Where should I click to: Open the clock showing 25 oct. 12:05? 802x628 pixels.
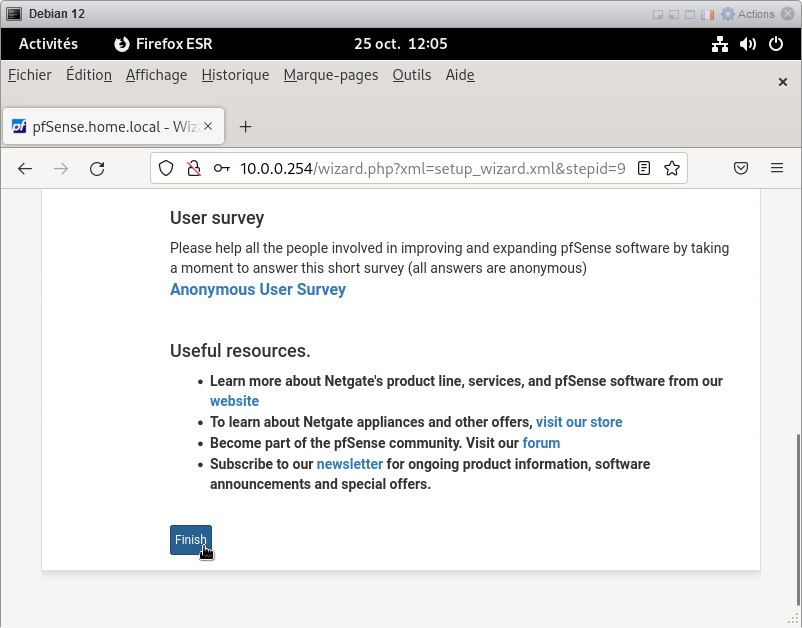[x=400, y=44]
